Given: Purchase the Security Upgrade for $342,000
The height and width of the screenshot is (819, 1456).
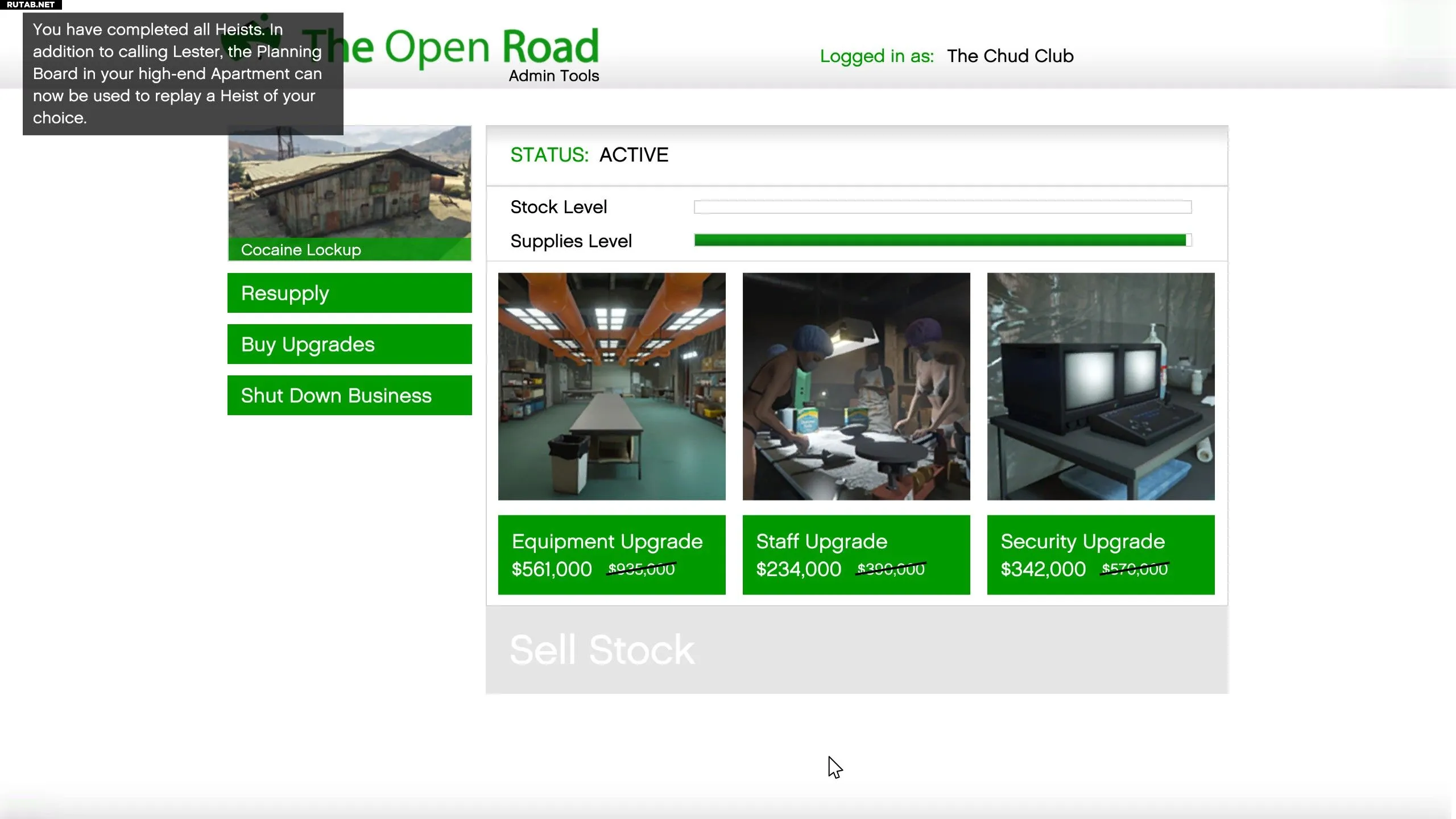Looking at the screenshot, I should click(1101, 555).
